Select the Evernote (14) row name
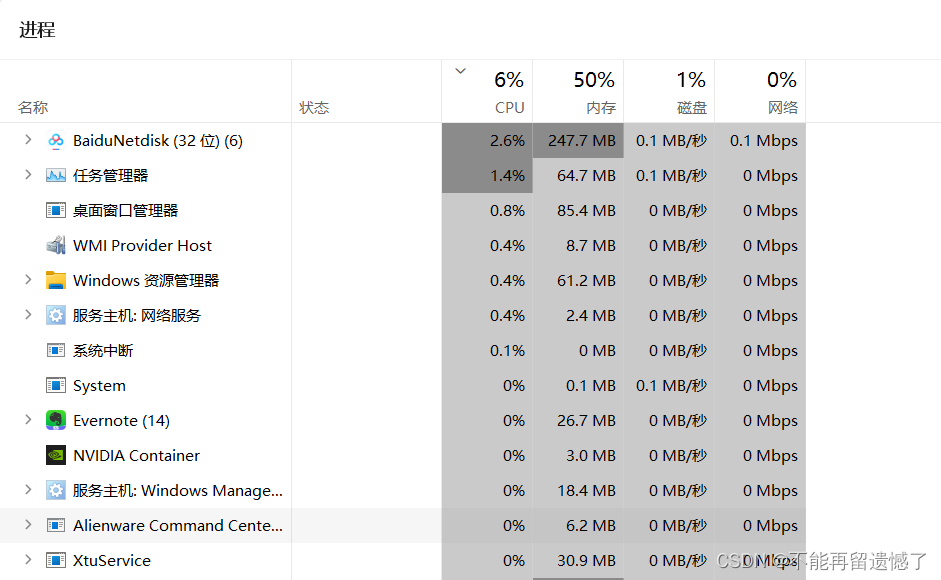 coord(121,420)
